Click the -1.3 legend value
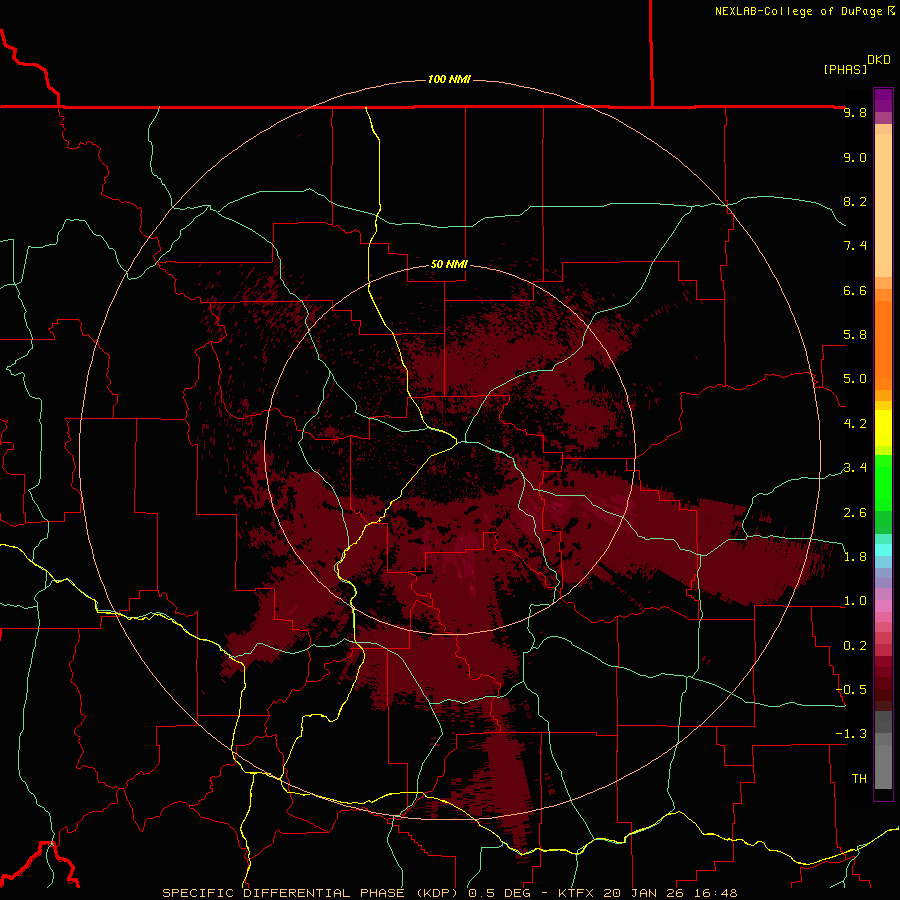Image resolution: width=900 pixels, height=900 pixels. click(x=851, y=734)
